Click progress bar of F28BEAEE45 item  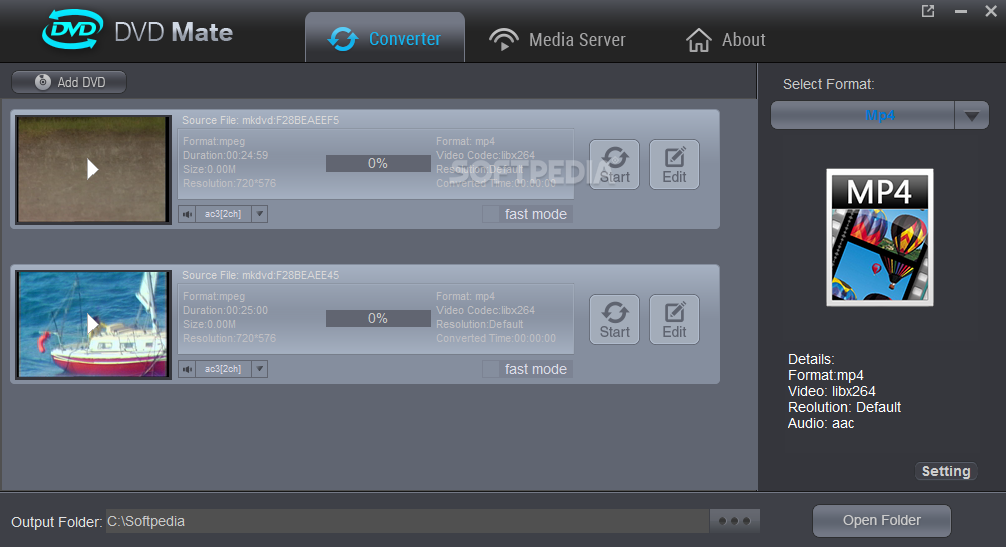click(x=378, y=319)
